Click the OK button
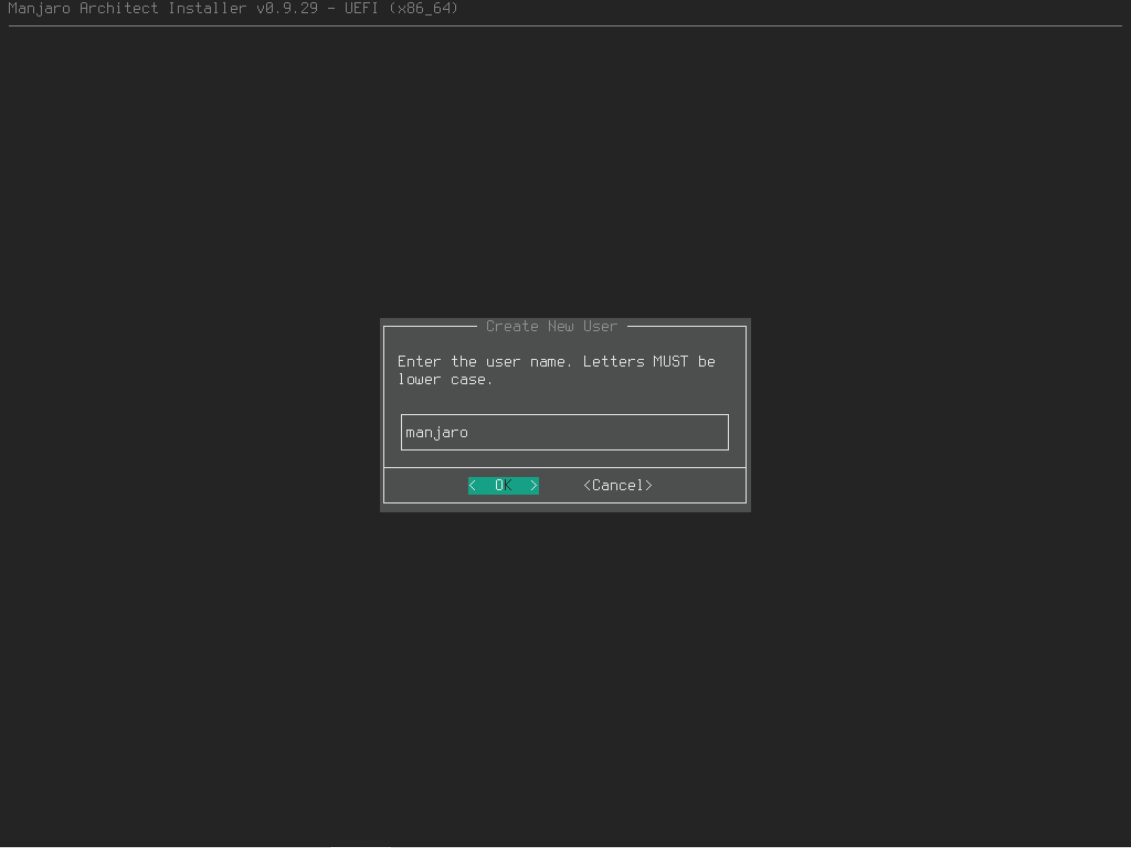The width and height of the screenshot is (1131, 848). coord(503,486)
